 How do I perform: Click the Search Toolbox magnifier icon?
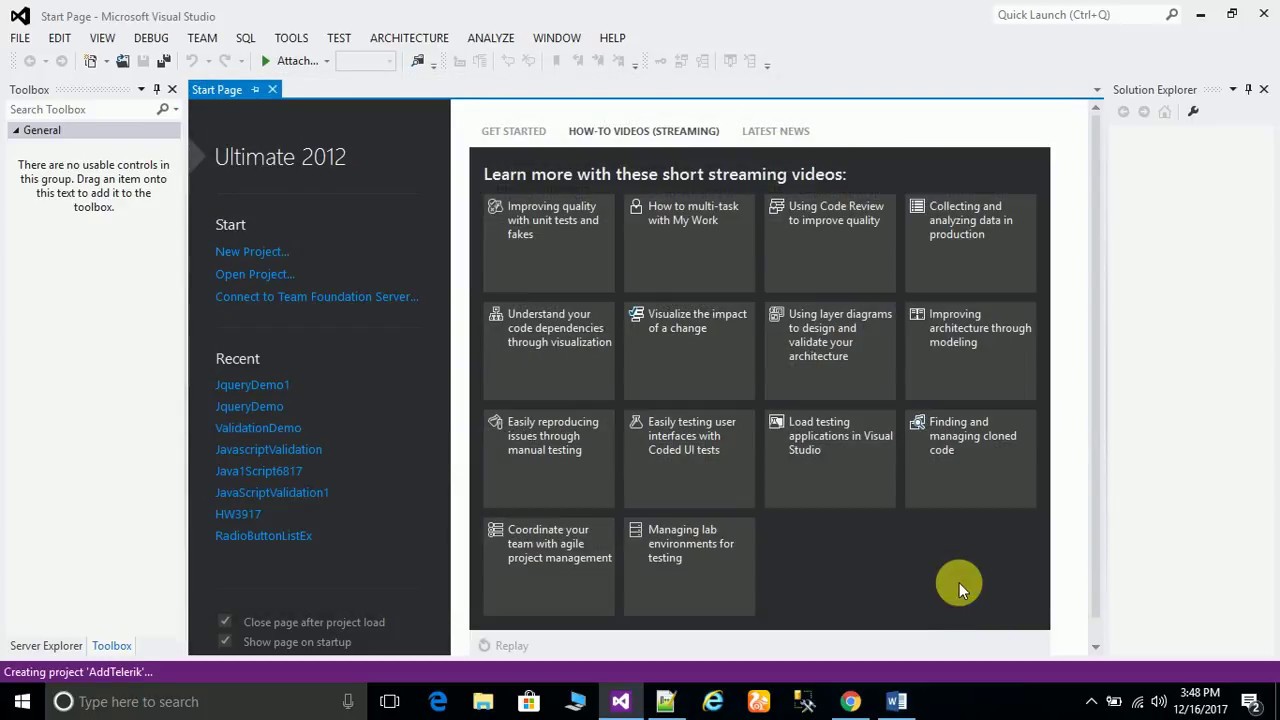pos(163,109)
